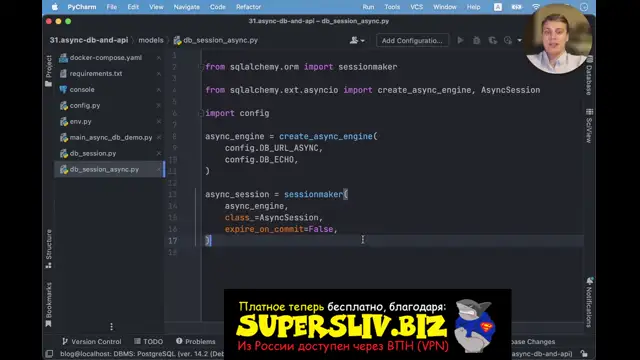640x360 pixels.
Task: Click the Run button in the toolbar
Action: pos(460,40)
